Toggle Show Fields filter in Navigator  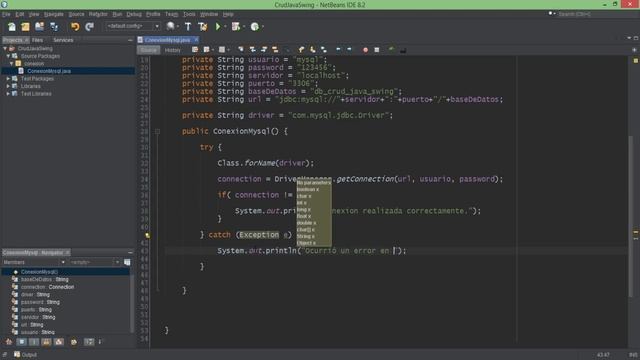(x=21, y=342)
